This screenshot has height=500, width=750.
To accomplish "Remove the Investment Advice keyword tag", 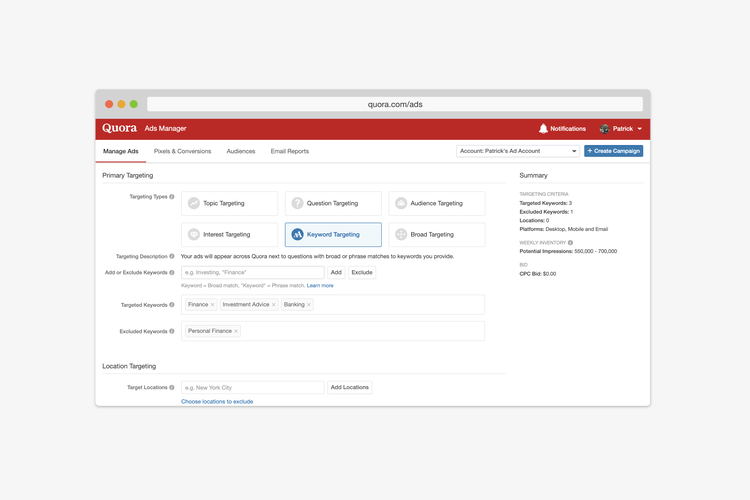I will 274,305.
